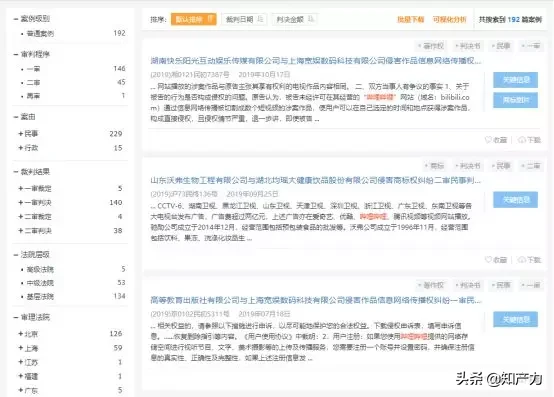
Task: Click the date 2019年09月25日
Action: coord(252,194)
